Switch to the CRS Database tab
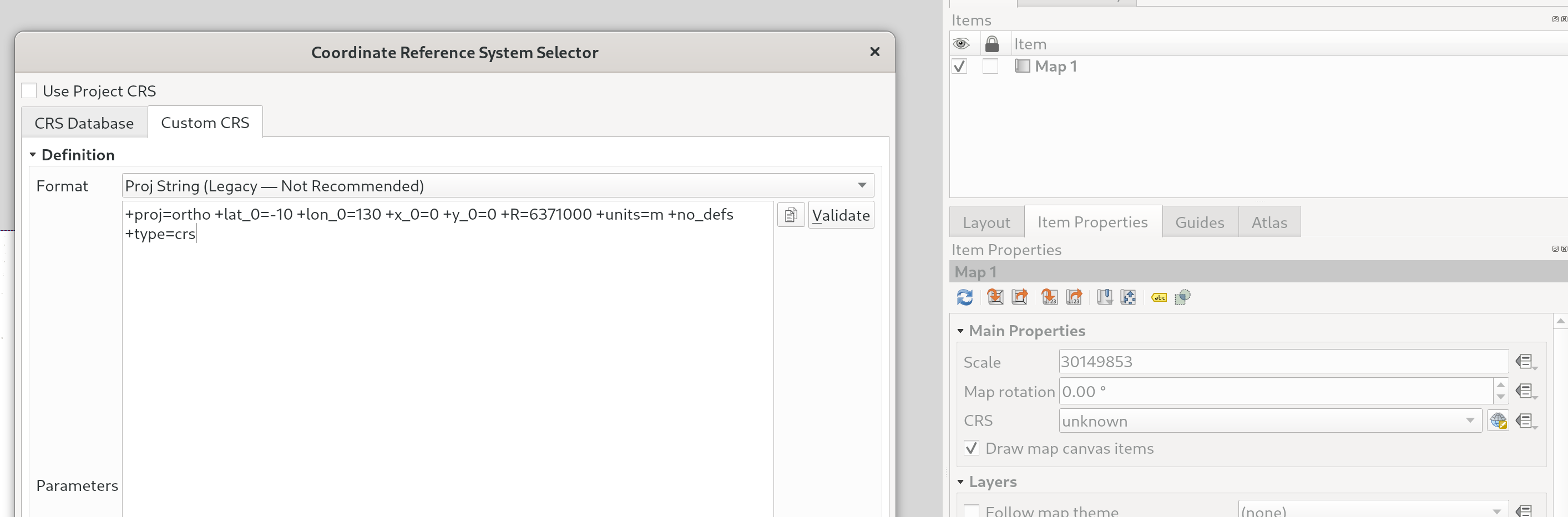Screen dimensions: 1568x517 point(84,124)
